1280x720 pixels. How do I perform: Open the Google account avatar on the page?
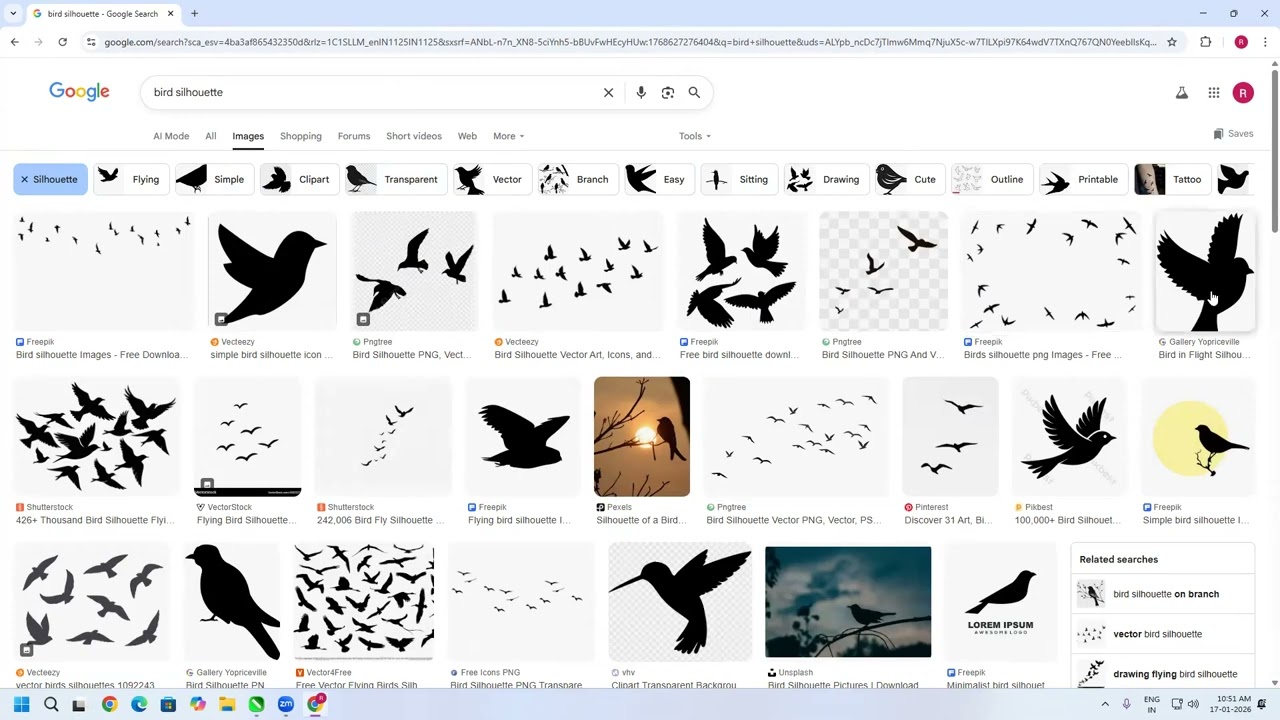click(1243, 93)
